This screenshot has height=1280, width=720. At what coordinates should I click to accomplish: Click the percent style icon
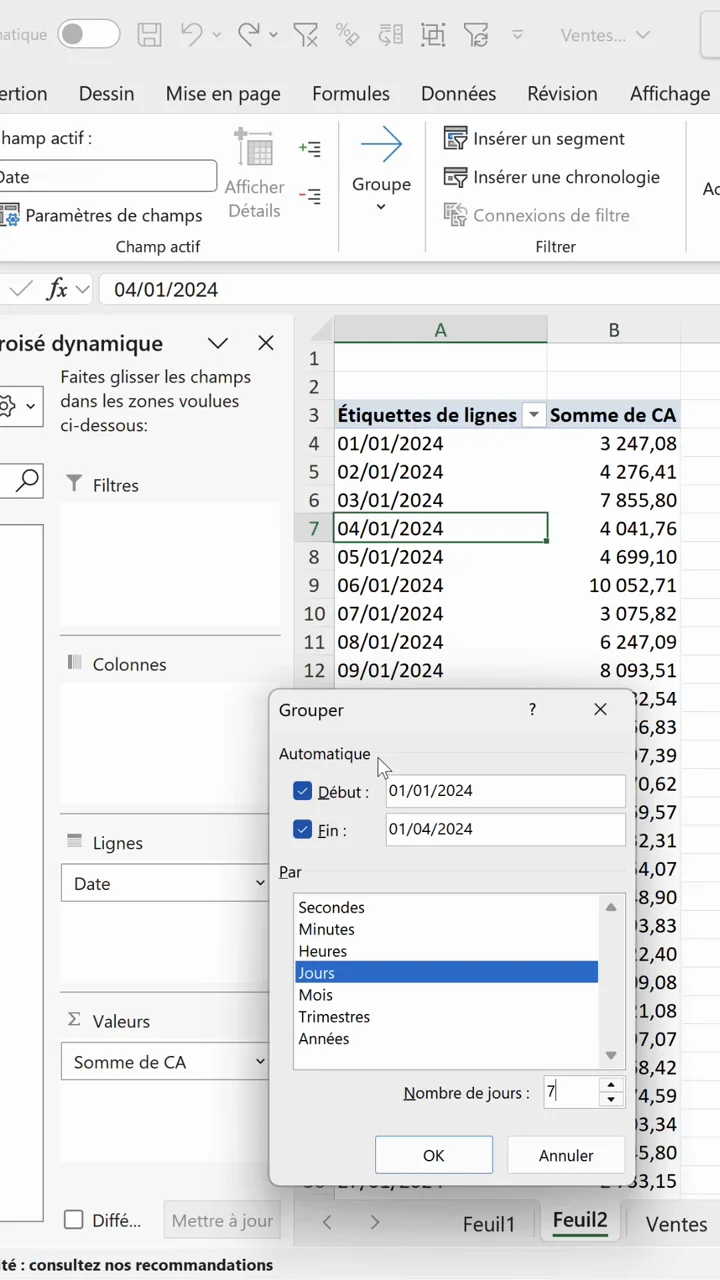[x=348, y=35]
